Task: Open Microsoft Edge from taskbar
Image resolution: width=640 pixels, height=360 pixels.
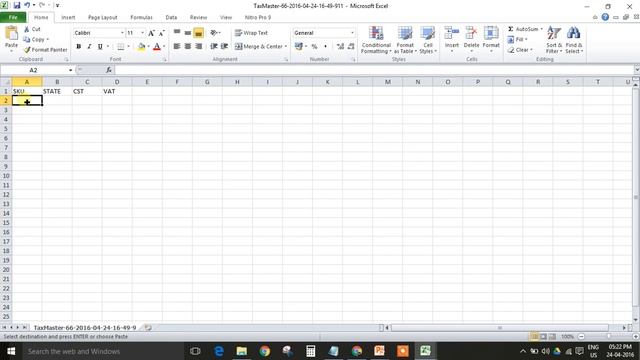Action: coord(219,351)
